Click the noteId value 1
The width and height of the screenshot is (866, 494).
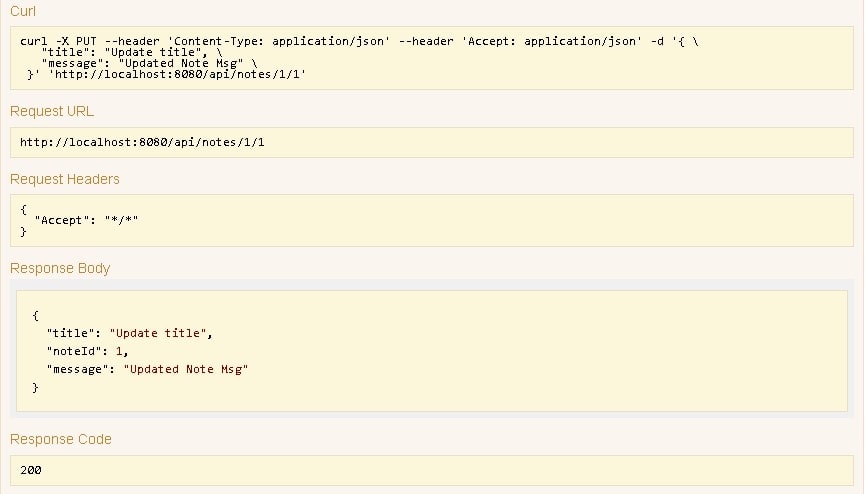(x=119, y=351)
